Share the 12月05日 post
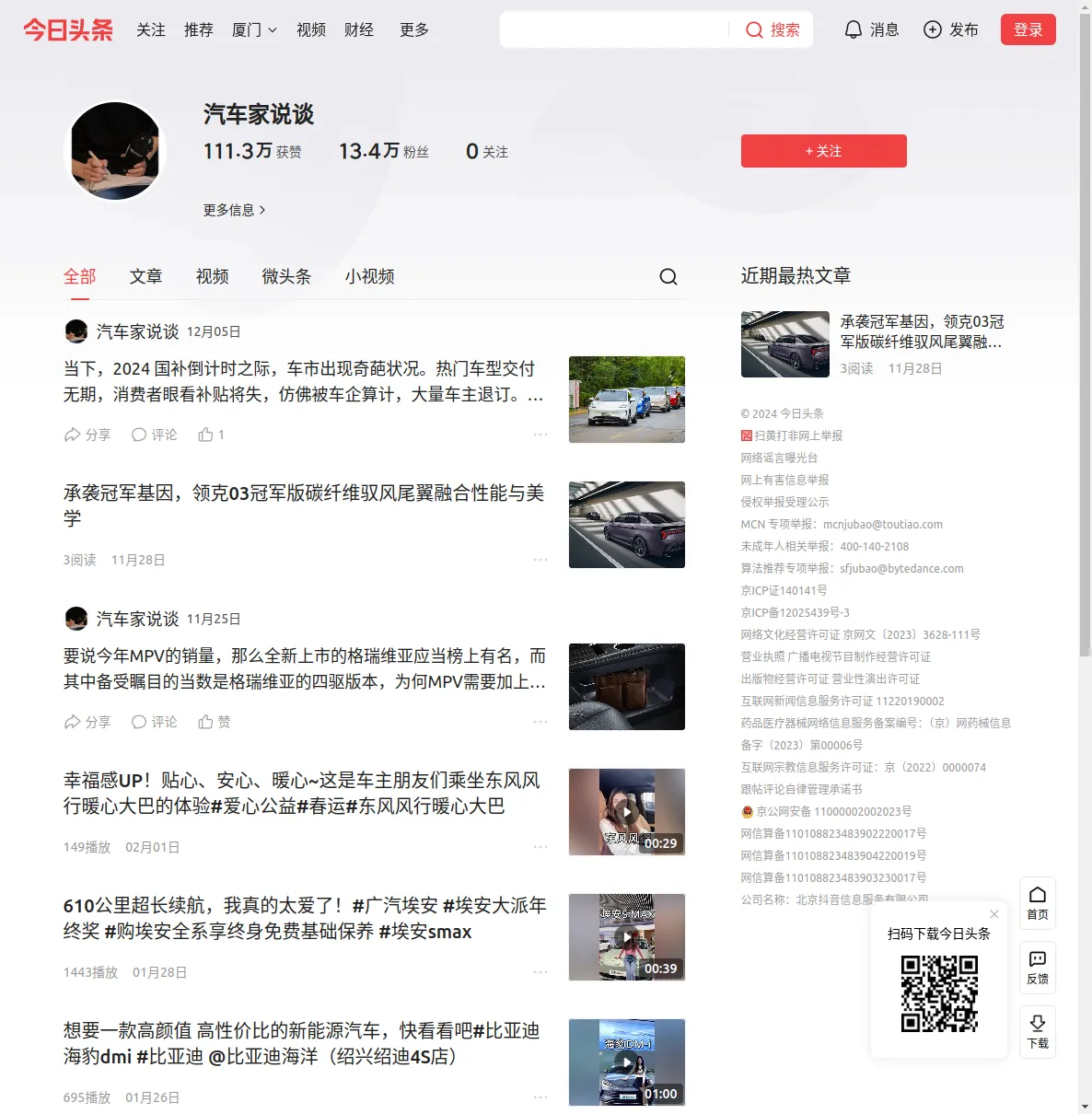The height and width of the screenshot is (1114, 1092). pyautogui.click(x=87, y=435)
